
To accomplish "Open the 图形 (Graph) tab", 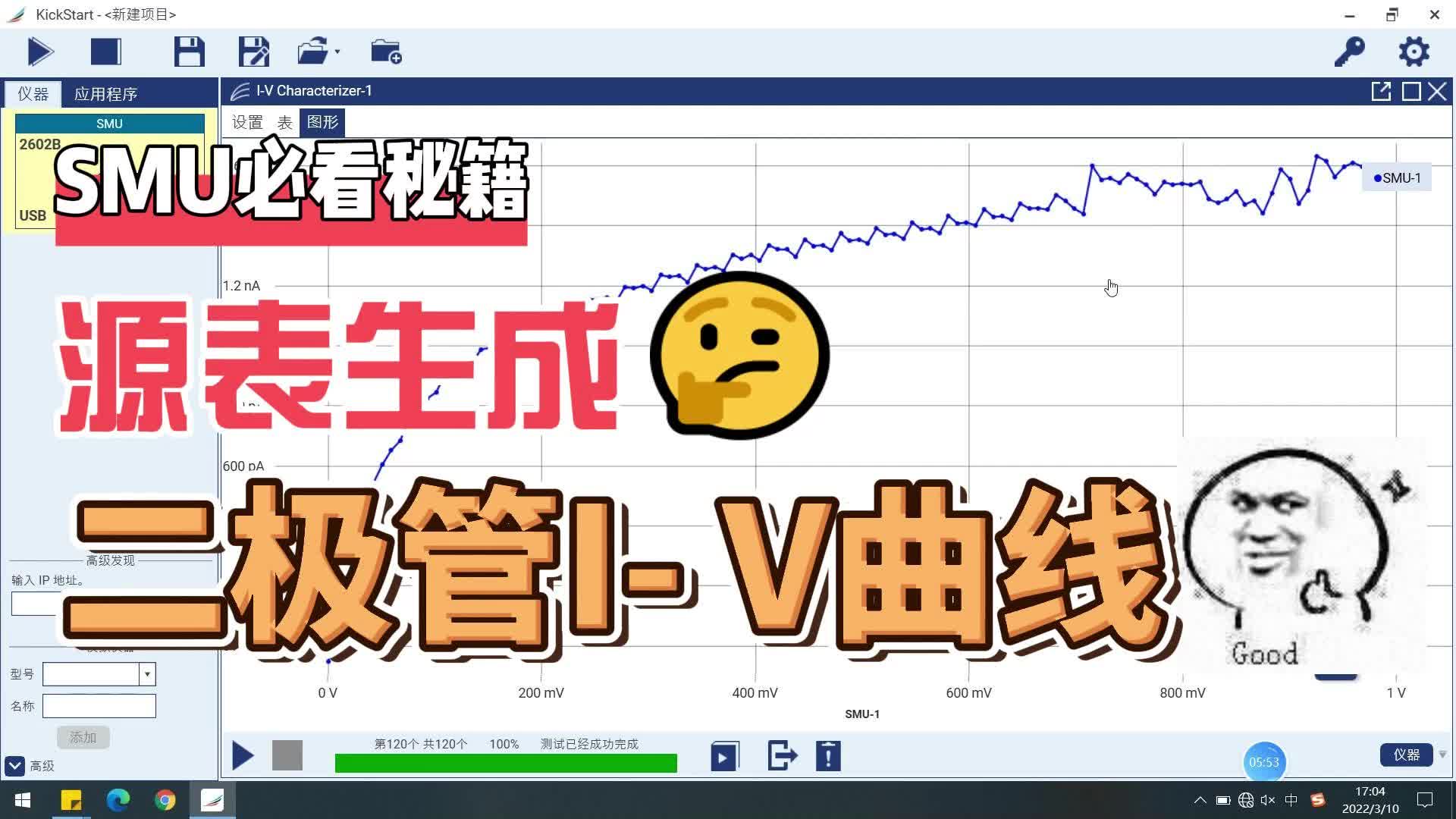I will [322, 121].
